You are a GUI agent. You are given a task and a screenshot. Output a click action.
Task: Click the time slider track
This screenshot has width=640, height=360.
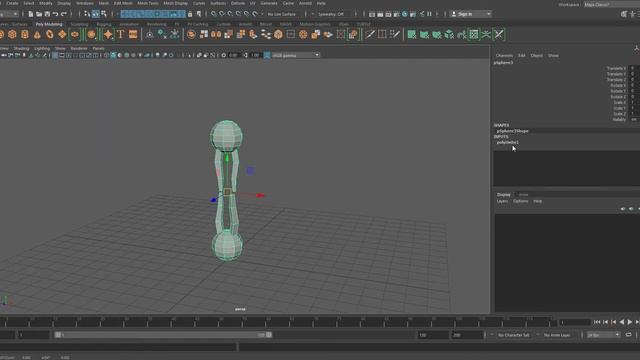277,322
